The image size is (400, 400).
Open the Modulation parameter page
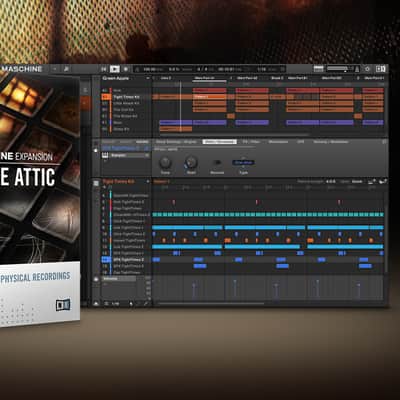(278, 142)
